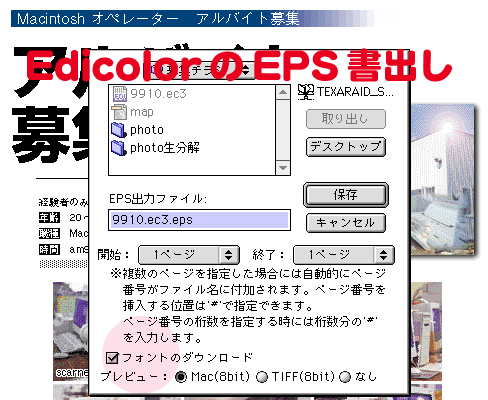The image size is (488, 400).
Task: Click the building photo in the document behind
Action: [442, 180]
